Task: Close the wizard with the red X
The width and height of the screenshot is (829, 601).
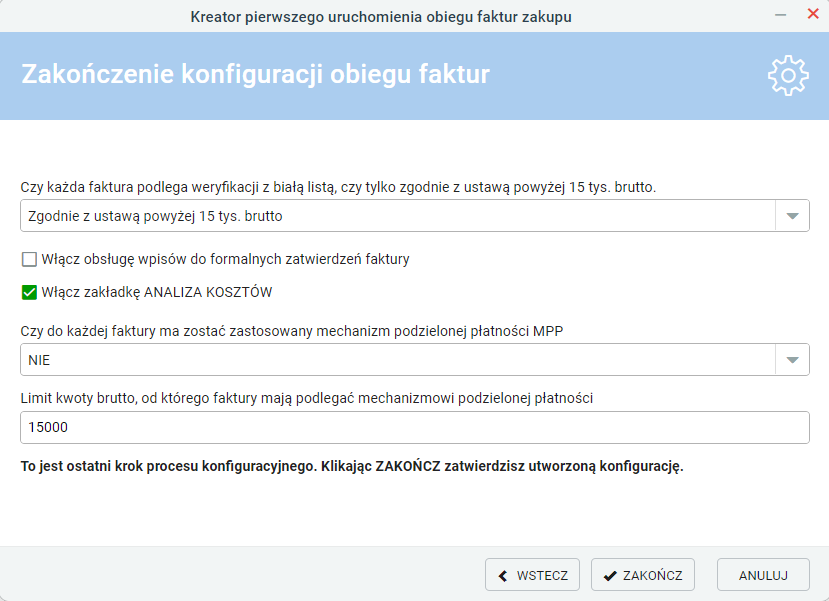Action: (x=813, y=14)
